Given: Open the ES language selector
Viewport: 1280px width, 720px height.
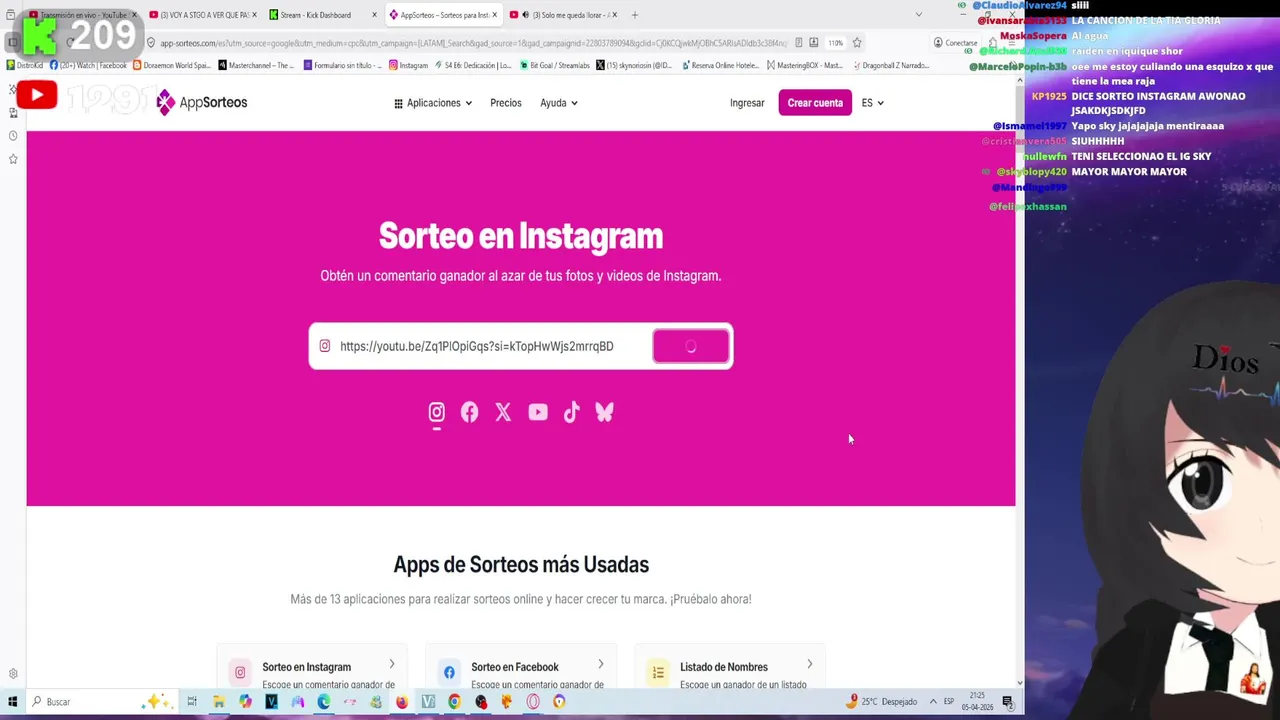Looking at the screenshot, I should tap(872, 103).
